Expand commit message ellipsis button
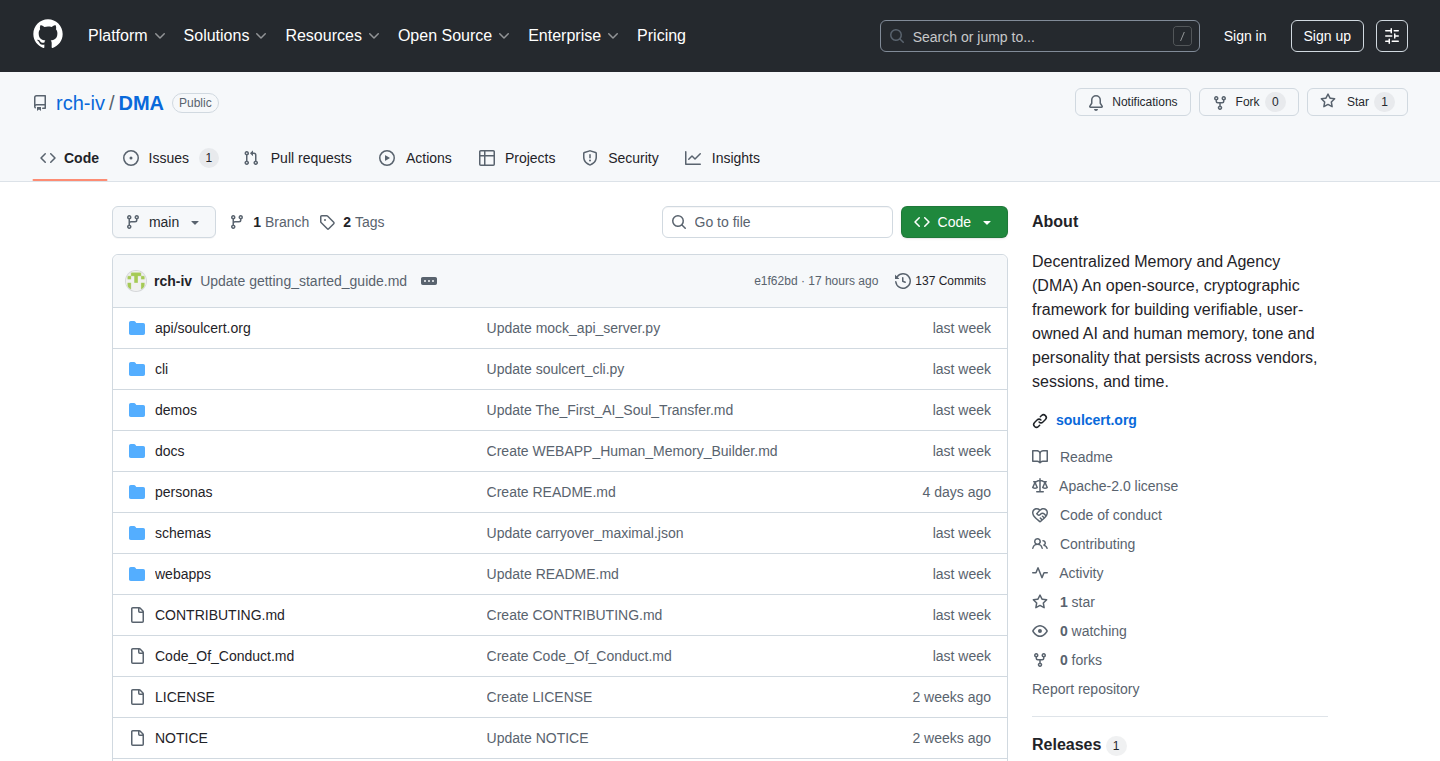 click(x=429, y=281)
